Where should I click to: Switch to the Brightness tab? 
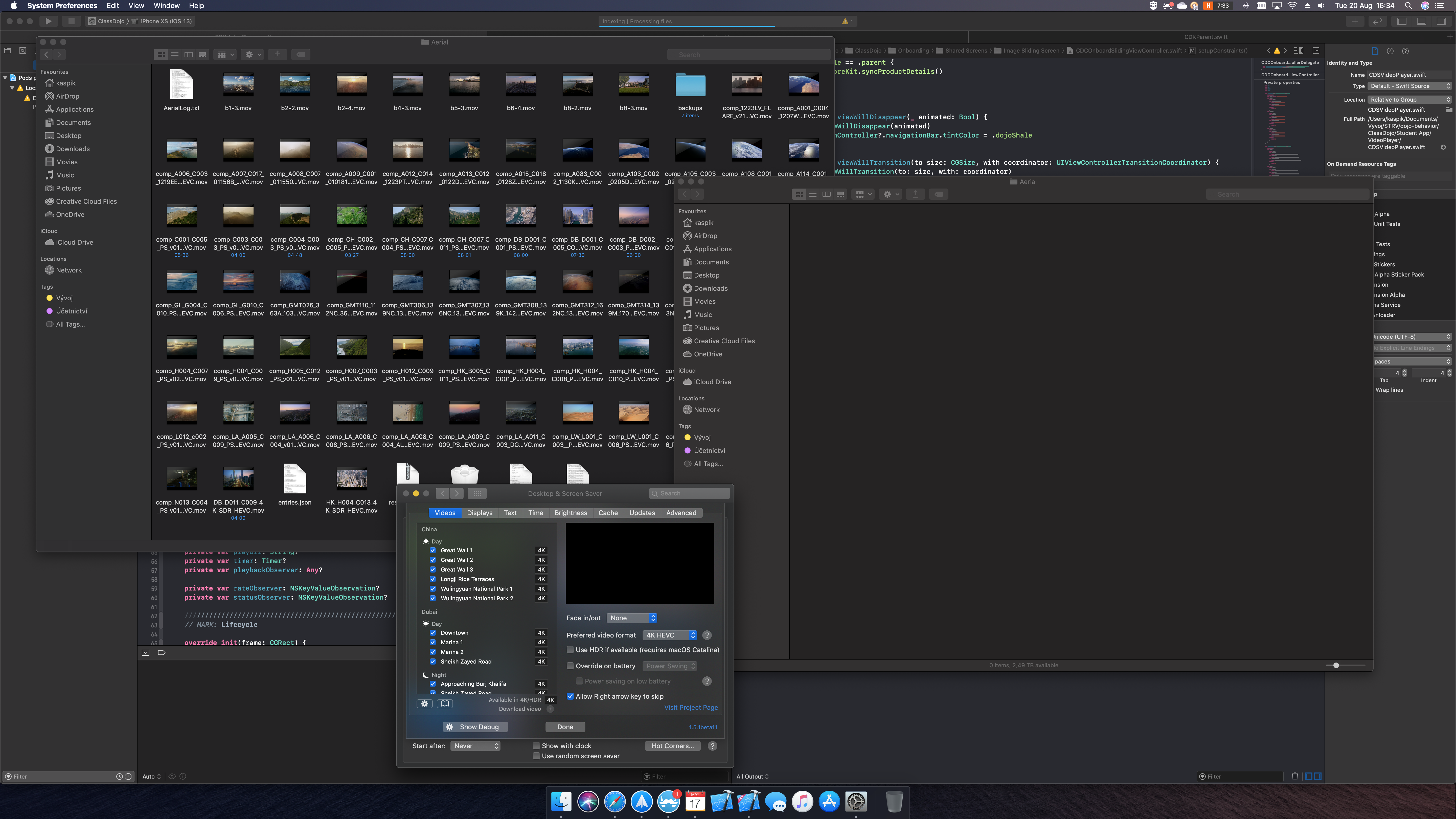tap(570, 513)
